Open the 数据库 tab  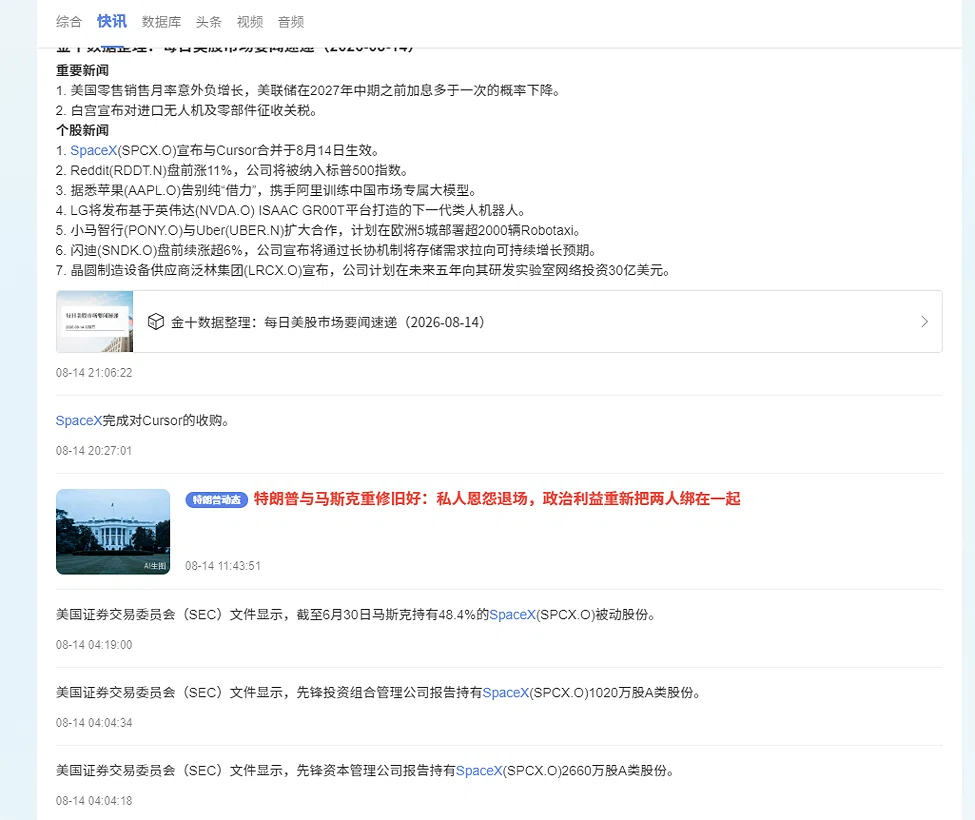tap(161, 22)
